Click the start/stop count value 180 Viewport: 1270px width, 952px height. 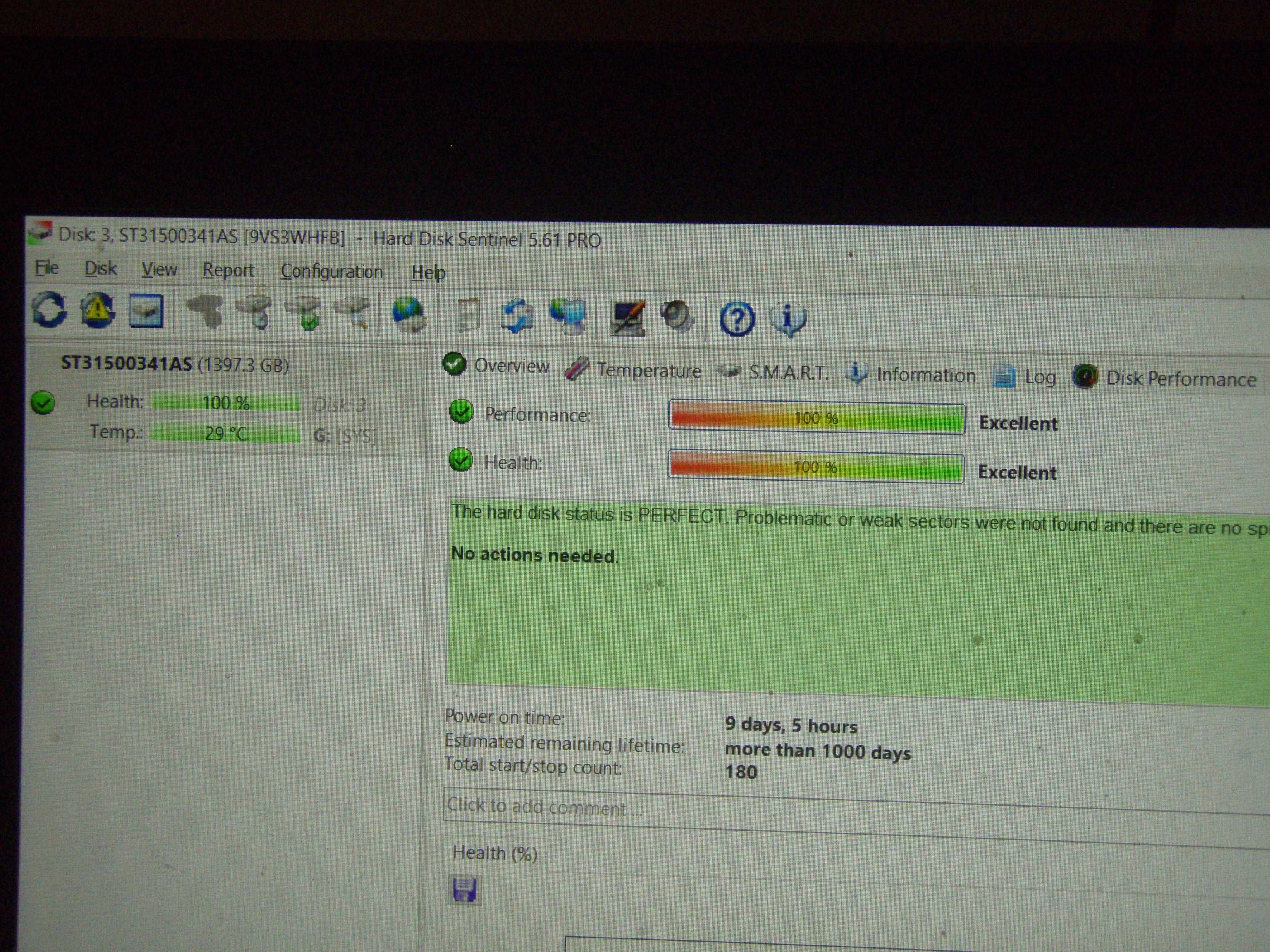pyautogui.click(x=741, y=772)
